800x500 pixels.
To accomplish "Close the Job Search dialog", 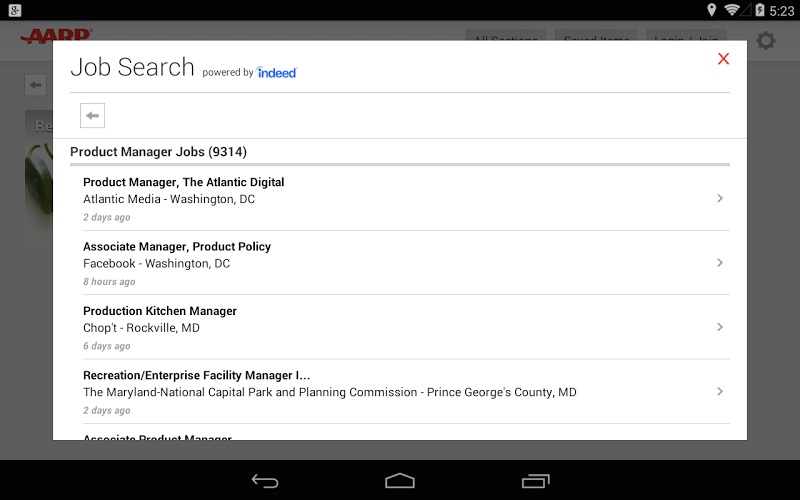I will tap(723, 59).
